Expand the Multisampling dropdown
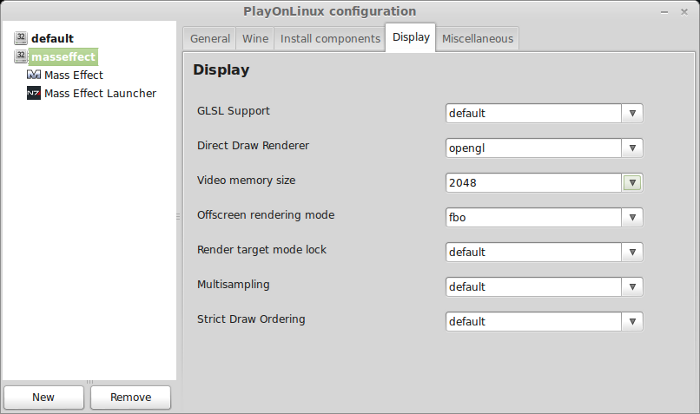The image size is (700, 414). (632, 287)
